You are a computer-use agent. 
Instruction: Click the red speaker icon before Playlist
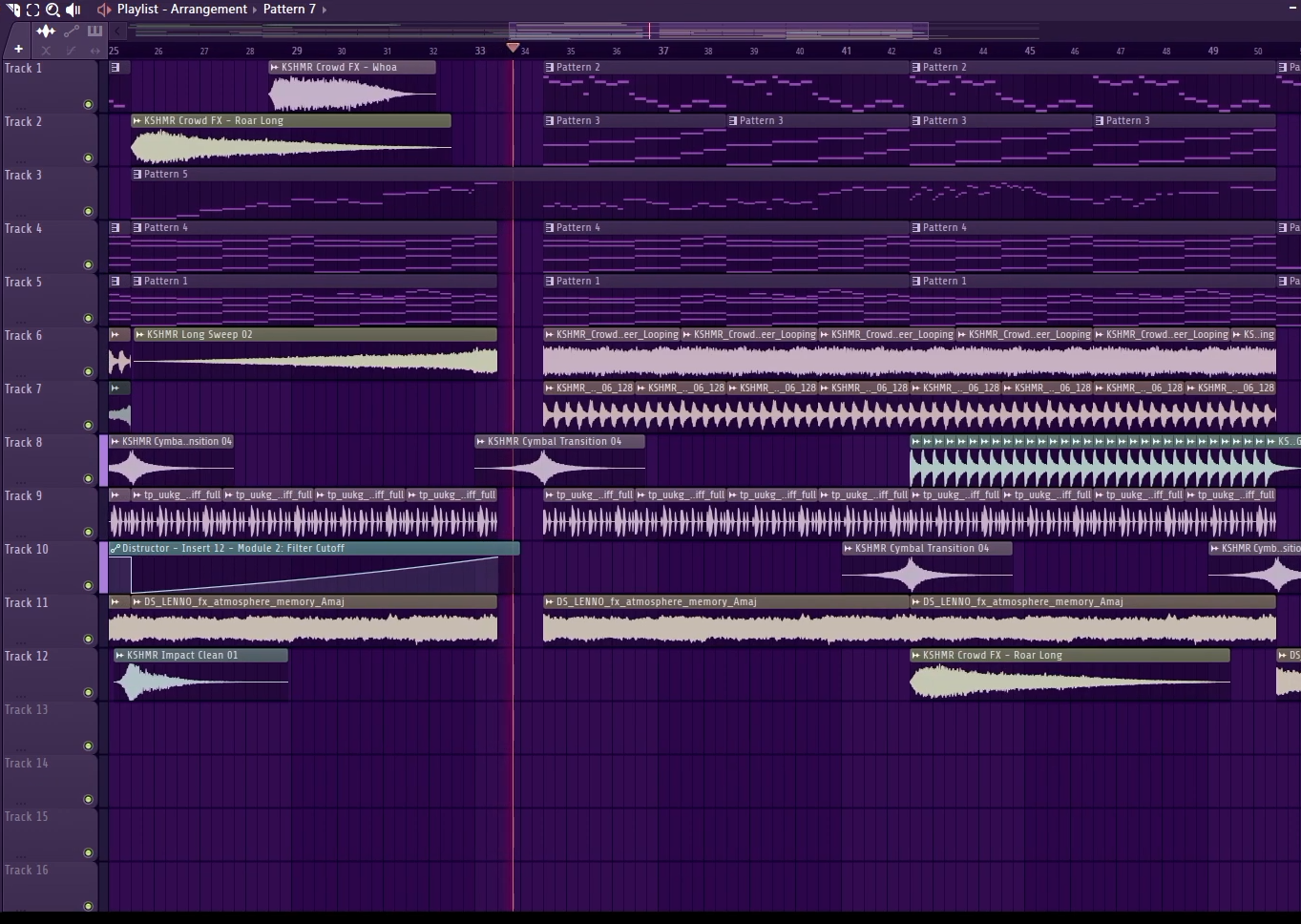click(x=104, y=10)
